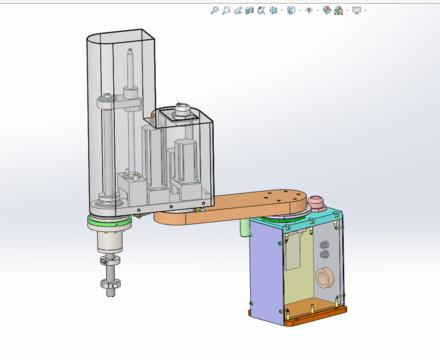
Task: Expand the Hide/Show Items dropdown arrow
Action: [318, 11]
